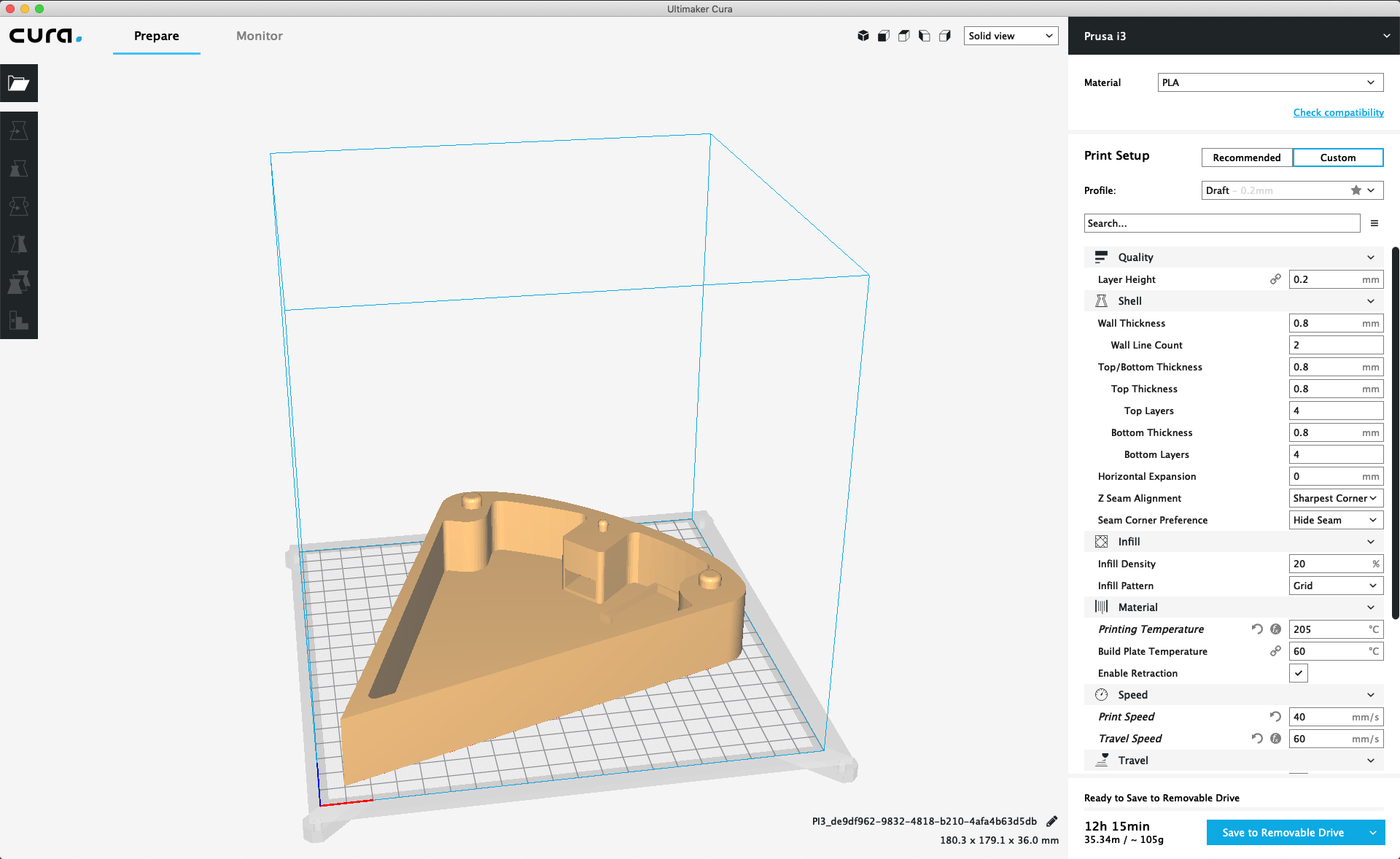The width and height of the screenshot is (1400, 859).
Task: Click the settings panel vertical scrollbar
Action: [x=1396, y=433]
